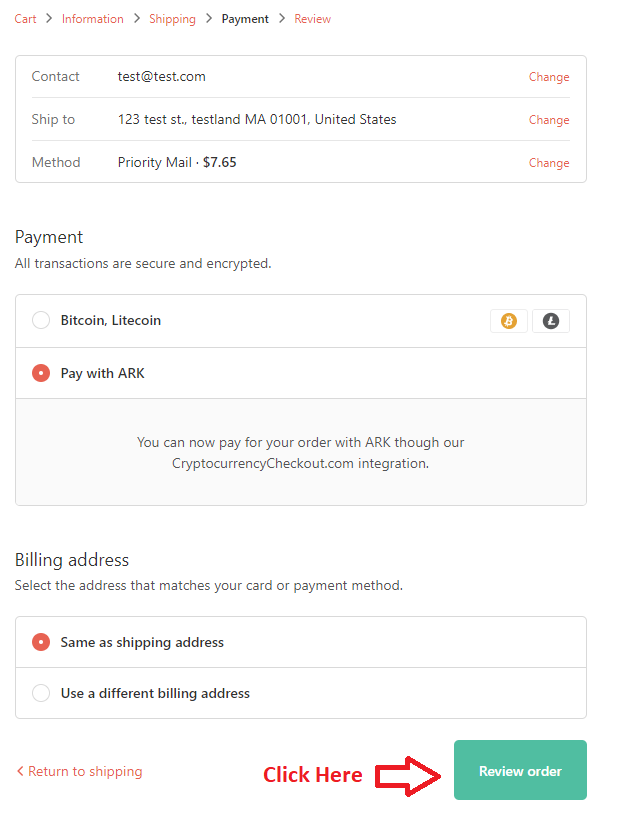Click the Payment breadcrumb step
The image size is (617, 813).
click(245, 19)
